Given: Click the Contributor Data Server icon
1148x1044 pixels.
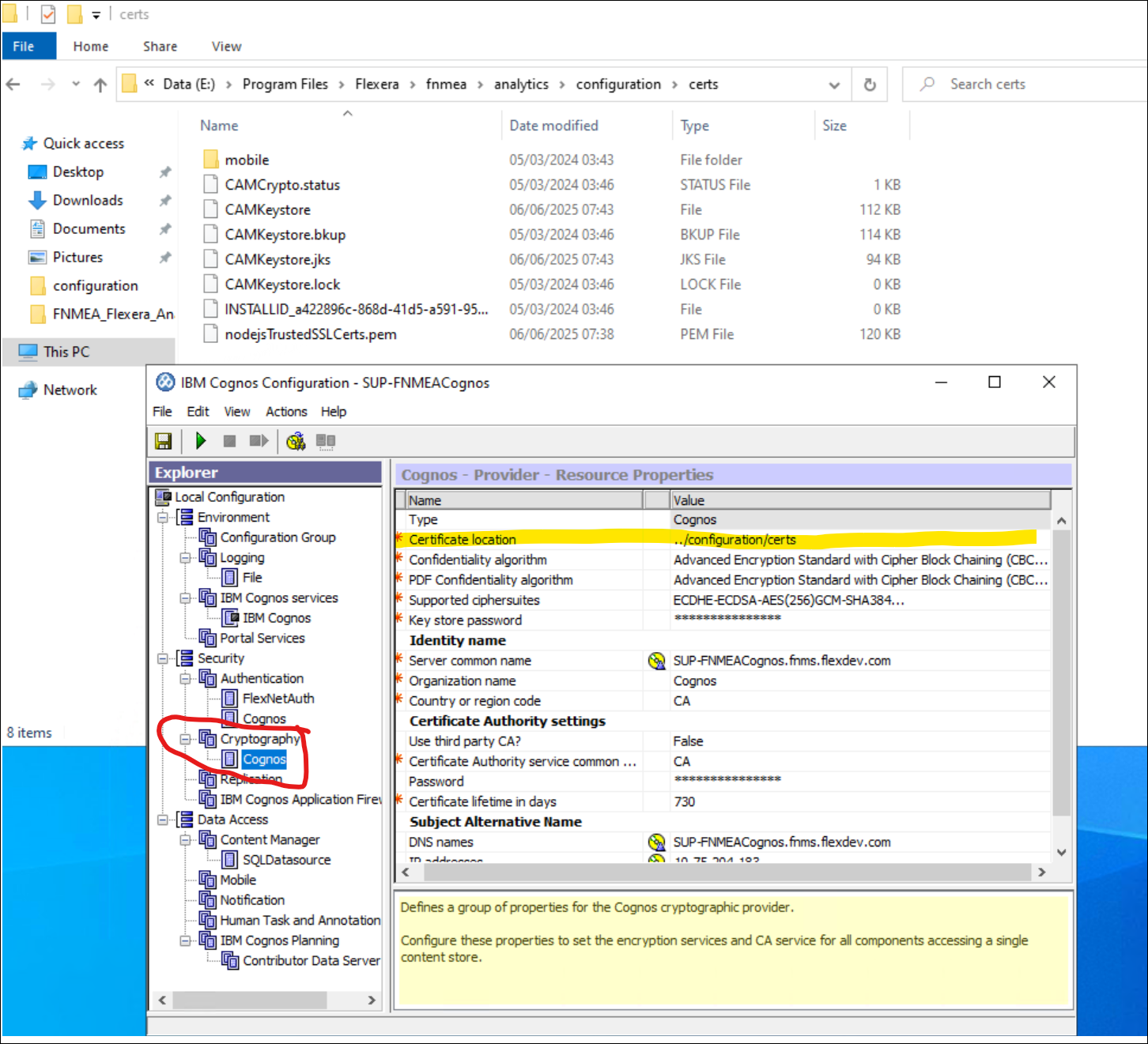Looking at the screenshot, I should click(230, 961).
